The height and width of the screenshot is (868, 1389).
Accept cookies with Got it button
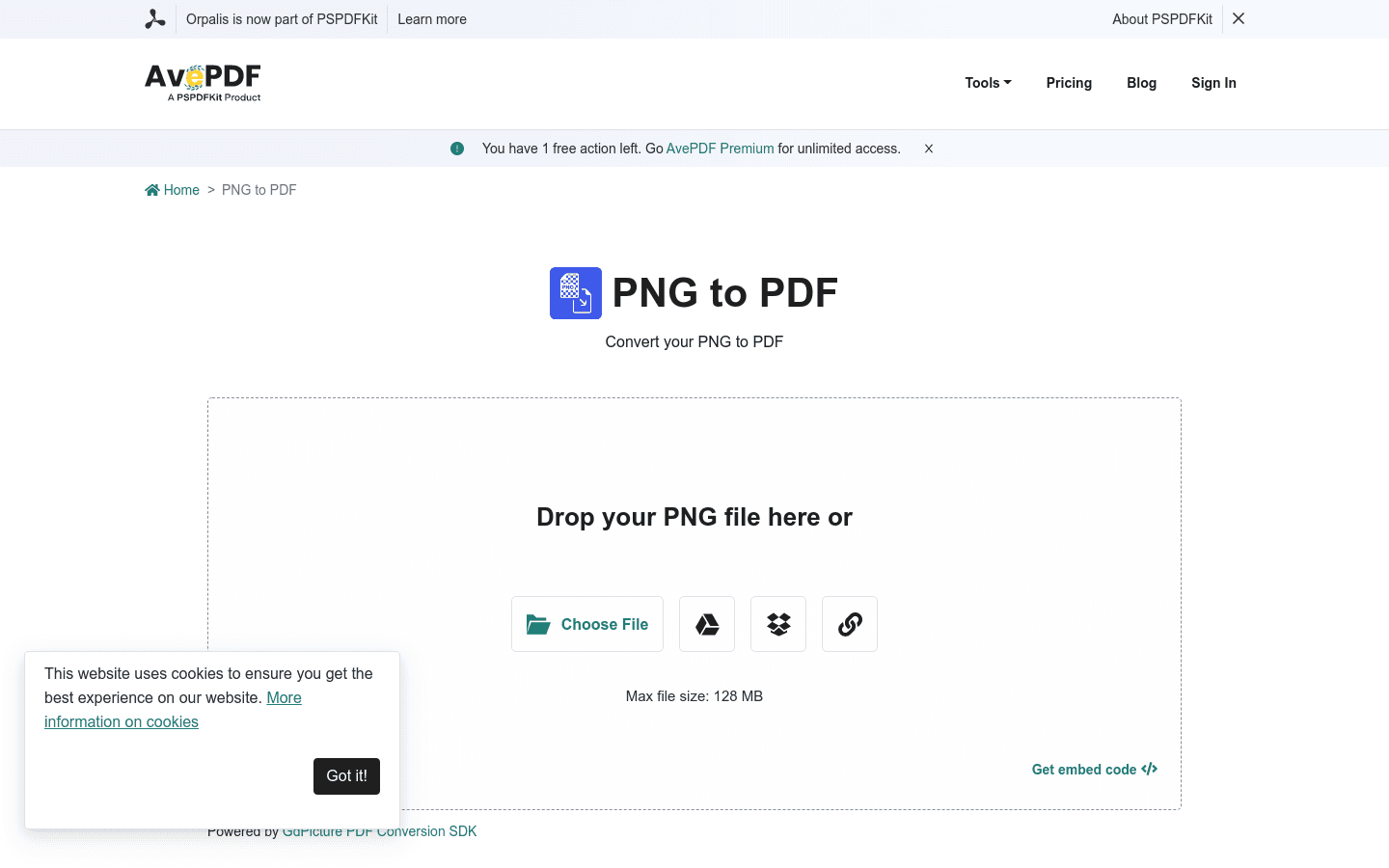[346, 776]
